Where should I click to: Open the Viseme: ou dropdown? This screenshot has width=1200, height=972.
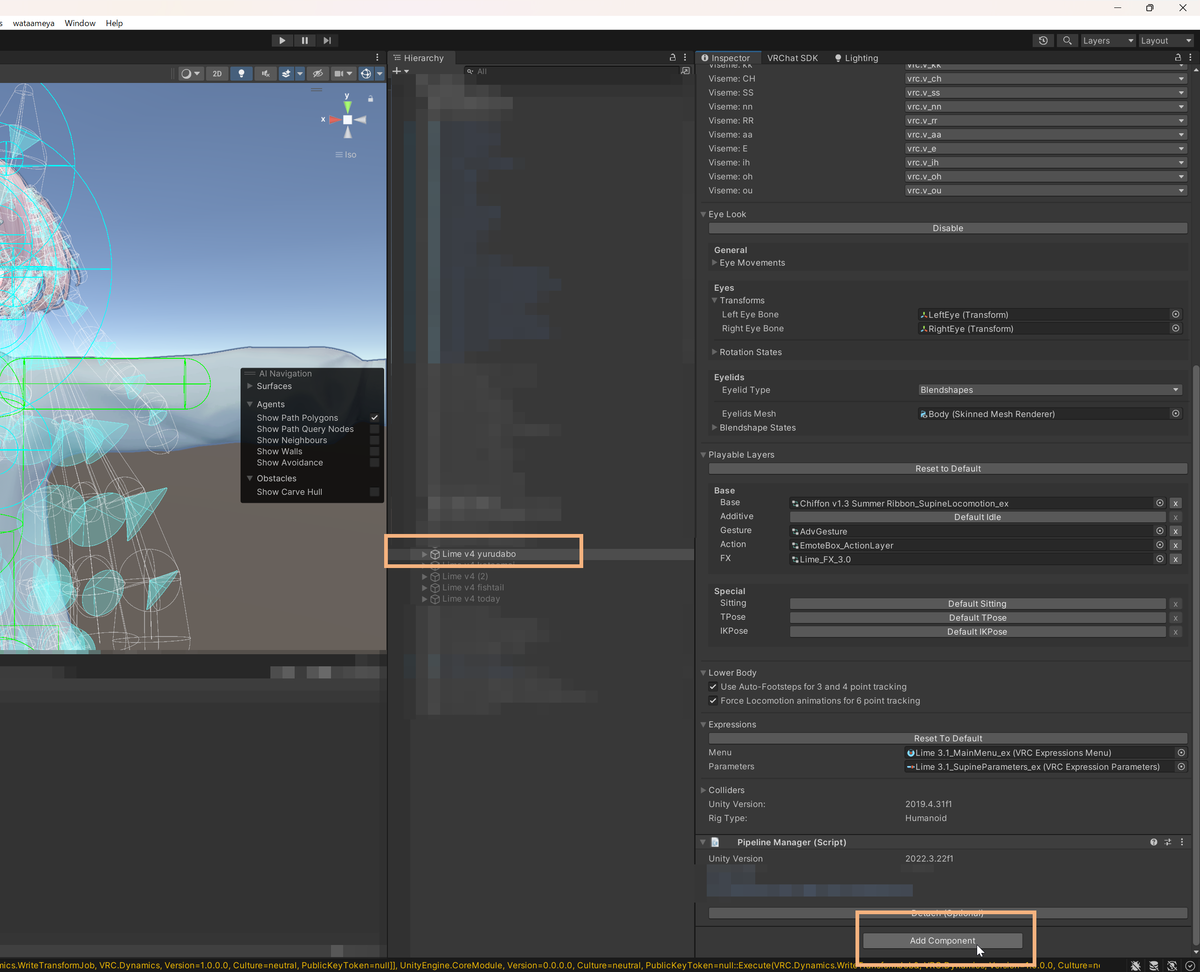(1046, 190)
